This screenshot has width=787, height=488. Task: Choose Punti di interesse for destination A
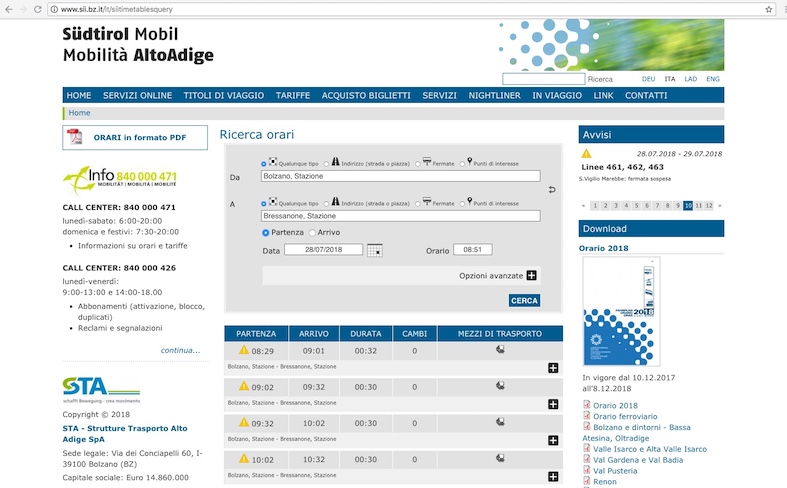(463, 202)
